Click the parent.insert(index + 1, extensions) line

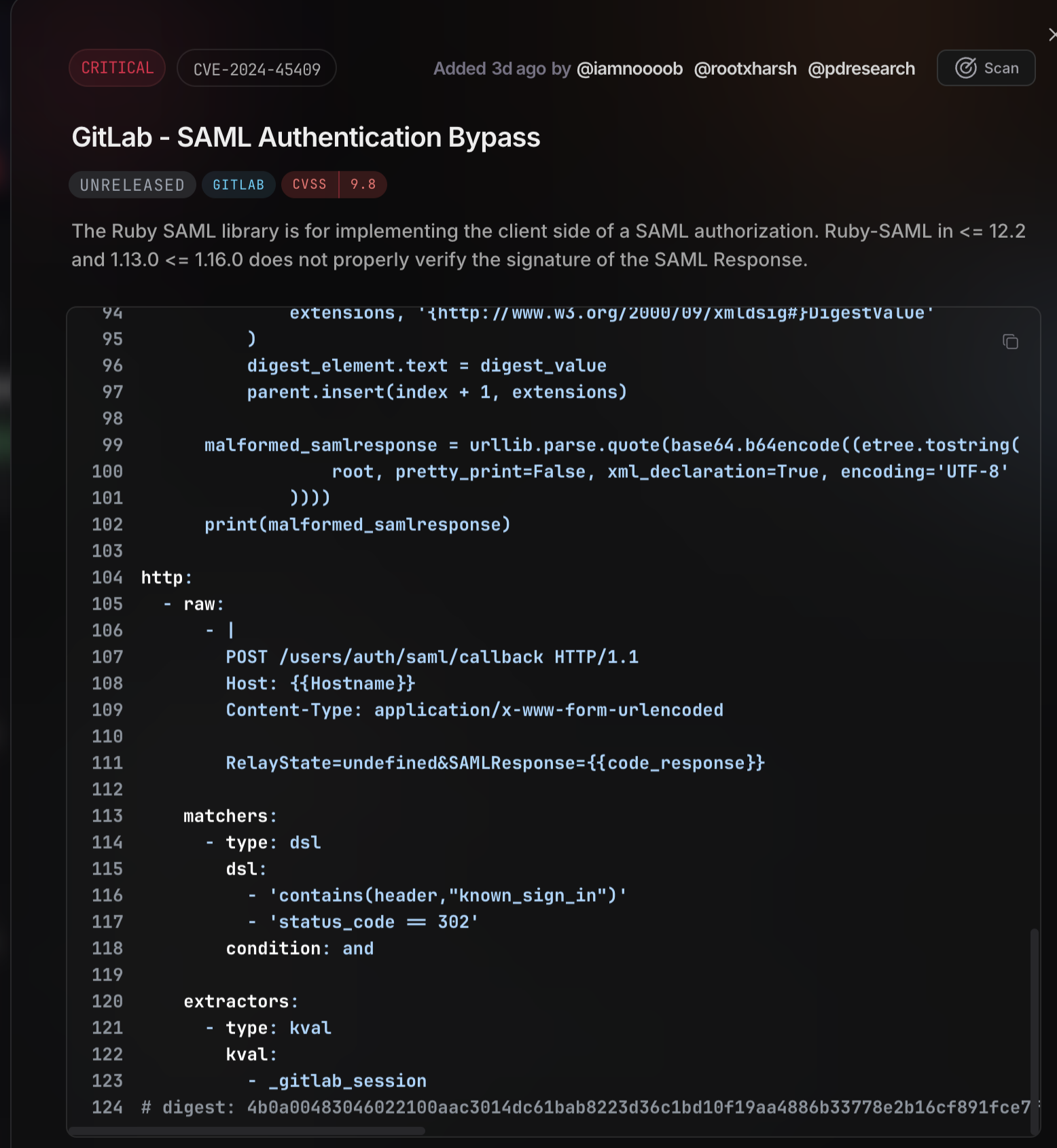(x=437, y=392)
